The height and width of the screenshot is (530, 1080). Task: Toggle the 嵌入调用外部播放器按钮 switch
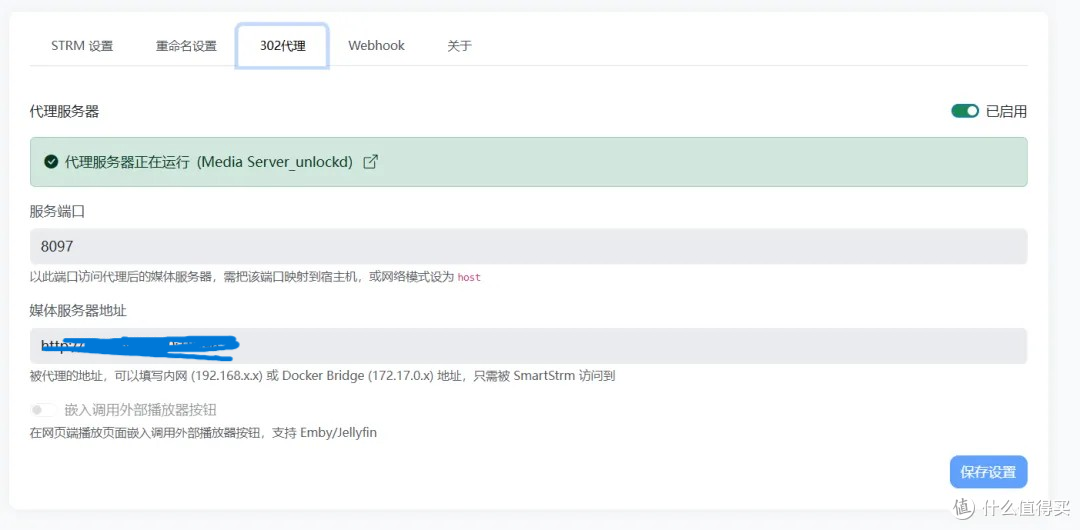pos(43,410)
